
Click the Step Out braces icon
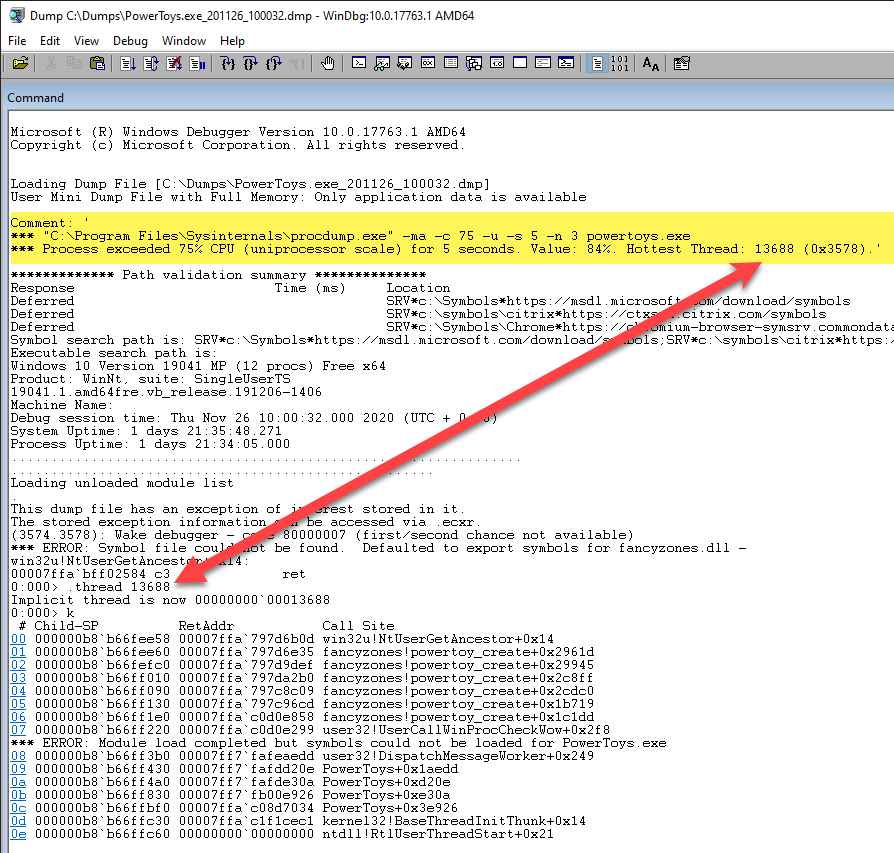(274, 63)
